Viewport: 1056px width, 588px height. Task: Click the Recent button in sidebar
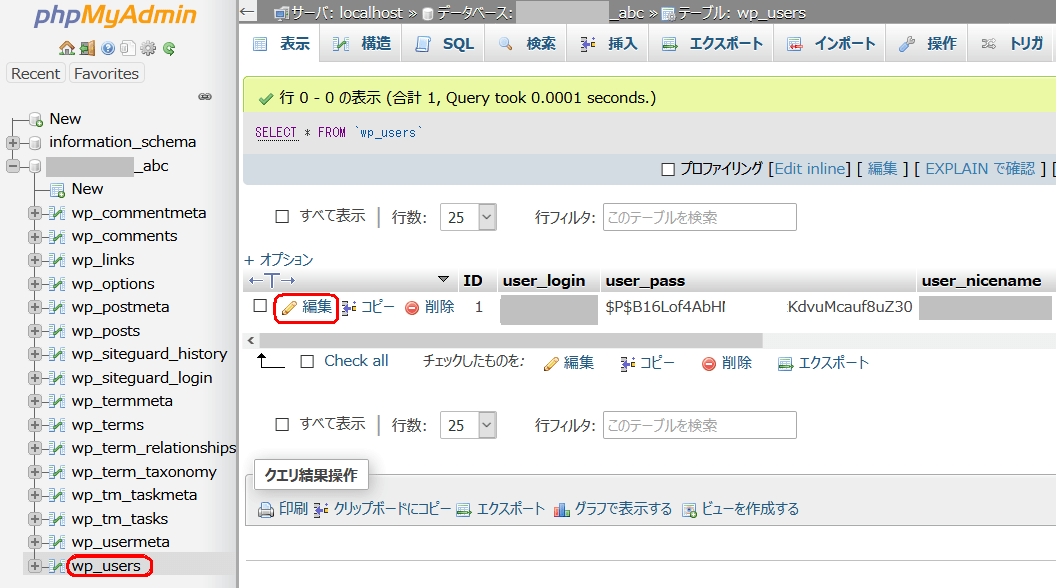tap(36, 73)
